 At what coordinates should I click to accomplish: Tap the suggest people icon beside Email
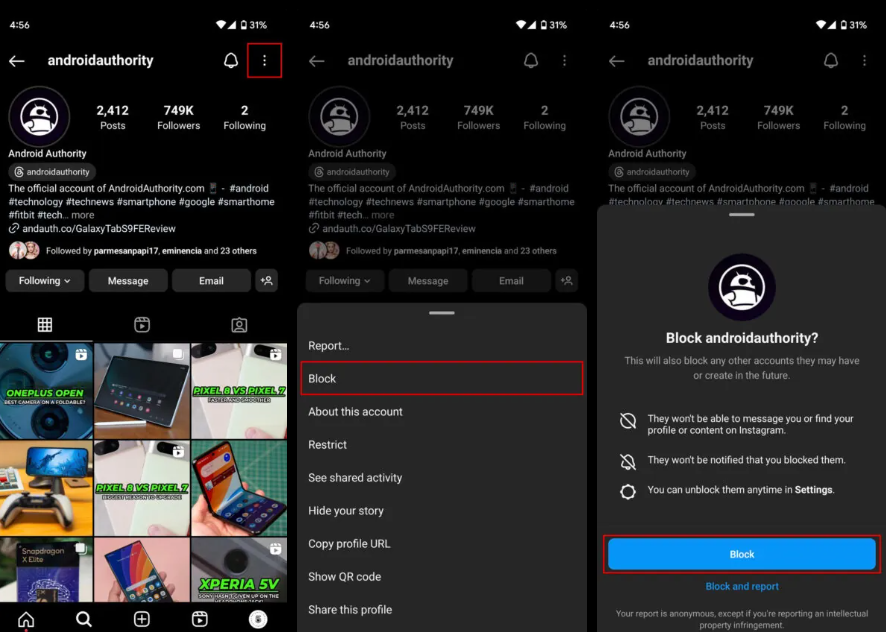click(x=267, y=280)
